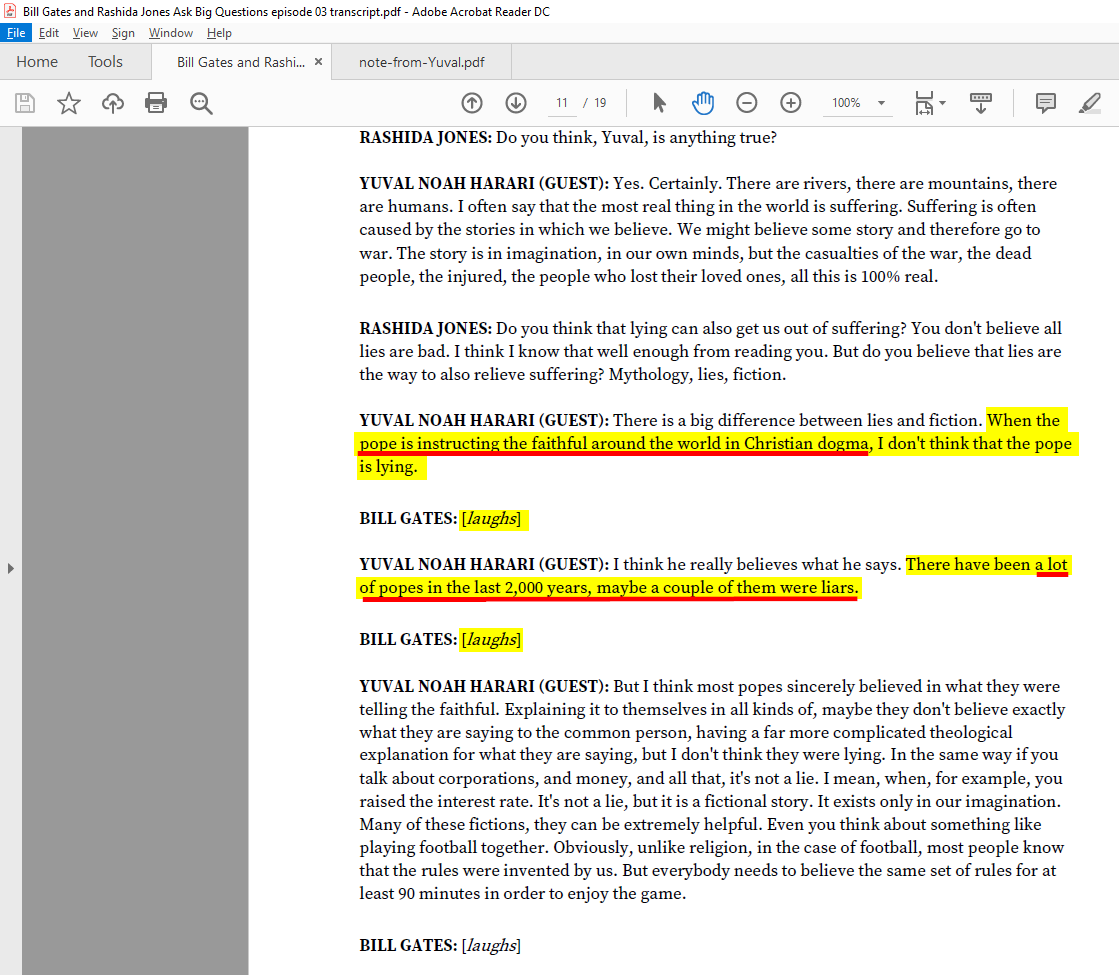The height and width of the screenshot is (975, 1119).
Task: Click total page count '19'
Action: (x=600, y=103)
